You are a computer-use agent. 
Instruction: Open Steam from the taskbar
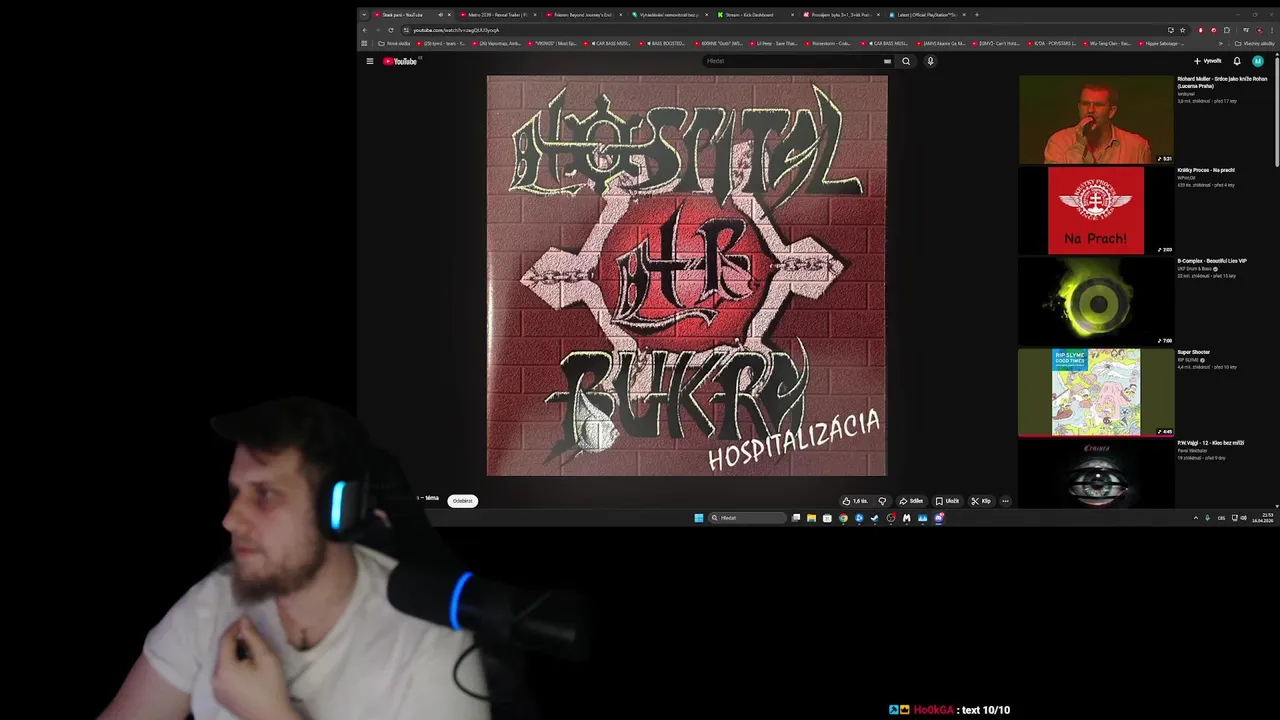[x=875, y=518]
